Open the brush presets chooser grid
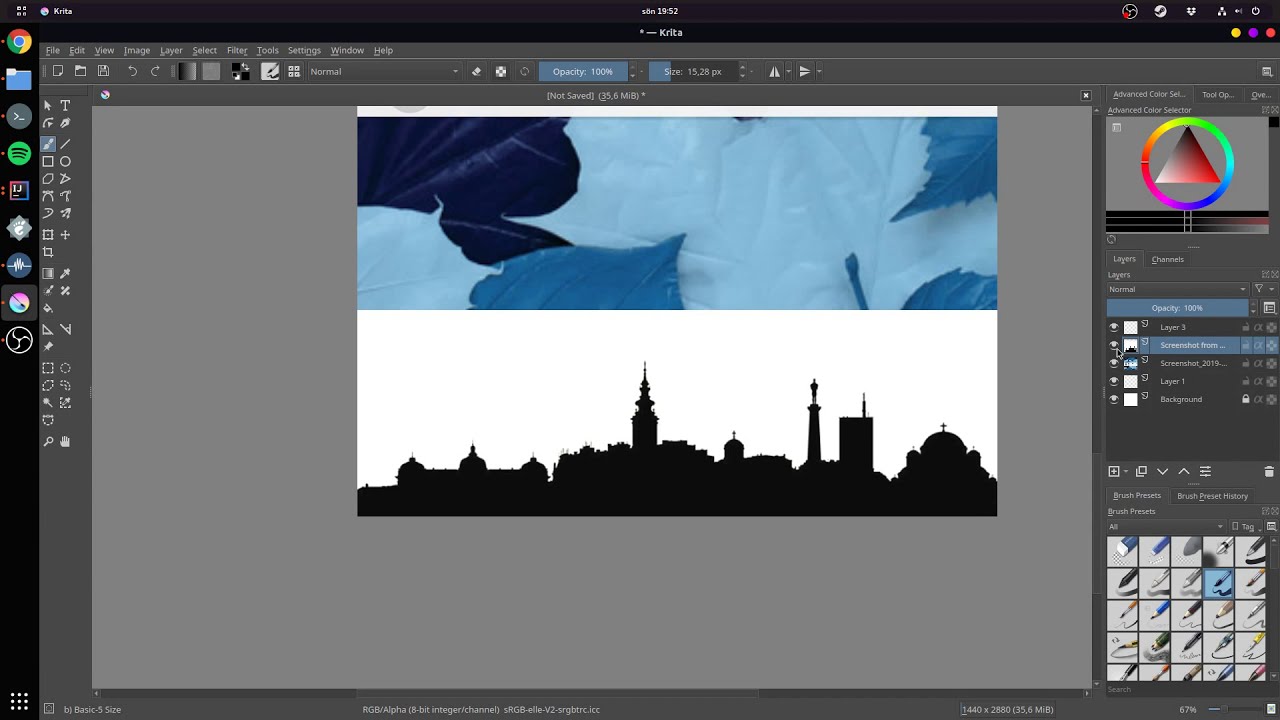The width and height of the screenshot is (1280, 720). tap(294, 71)
